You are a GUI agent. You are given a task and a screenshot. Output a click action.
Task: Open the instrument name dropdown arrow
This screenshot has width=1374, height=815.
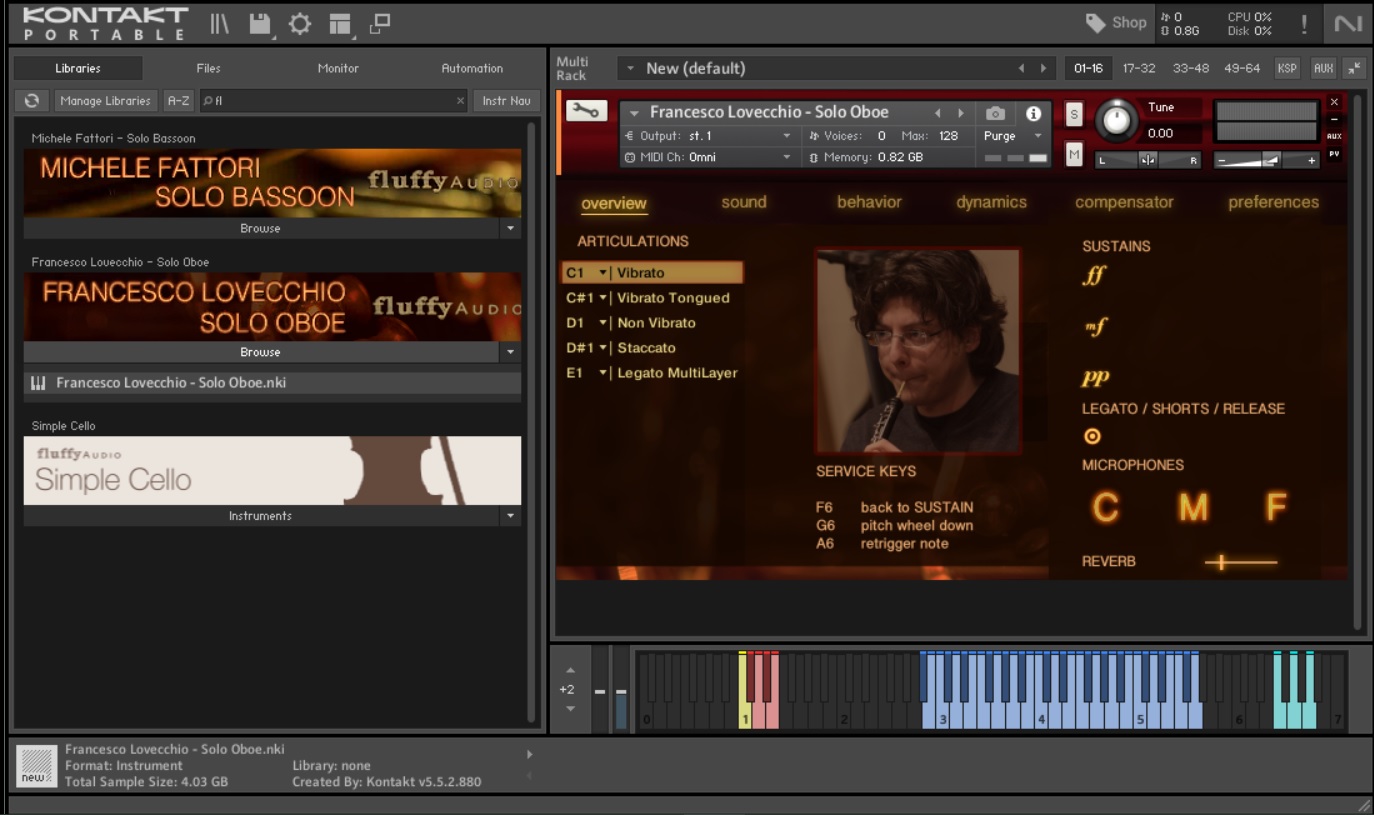tap(635, 113)
